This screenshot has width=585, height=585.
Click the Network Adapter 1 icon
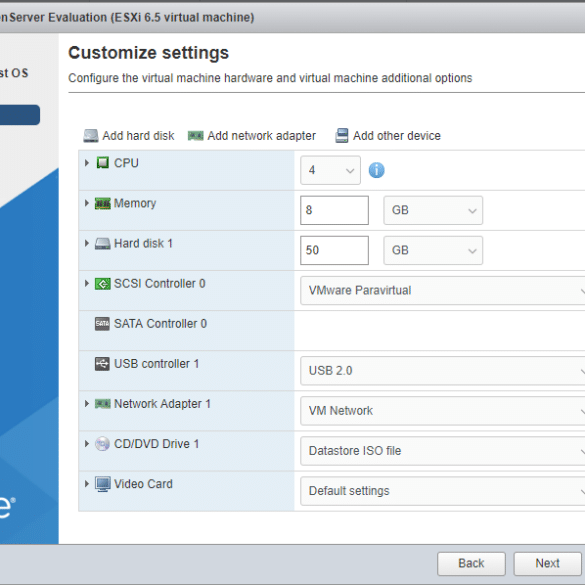[103, 404]
